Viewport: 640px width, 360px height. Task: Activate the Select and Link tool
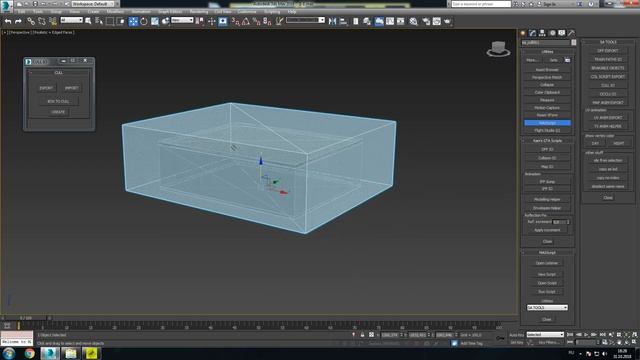point(31,21)
